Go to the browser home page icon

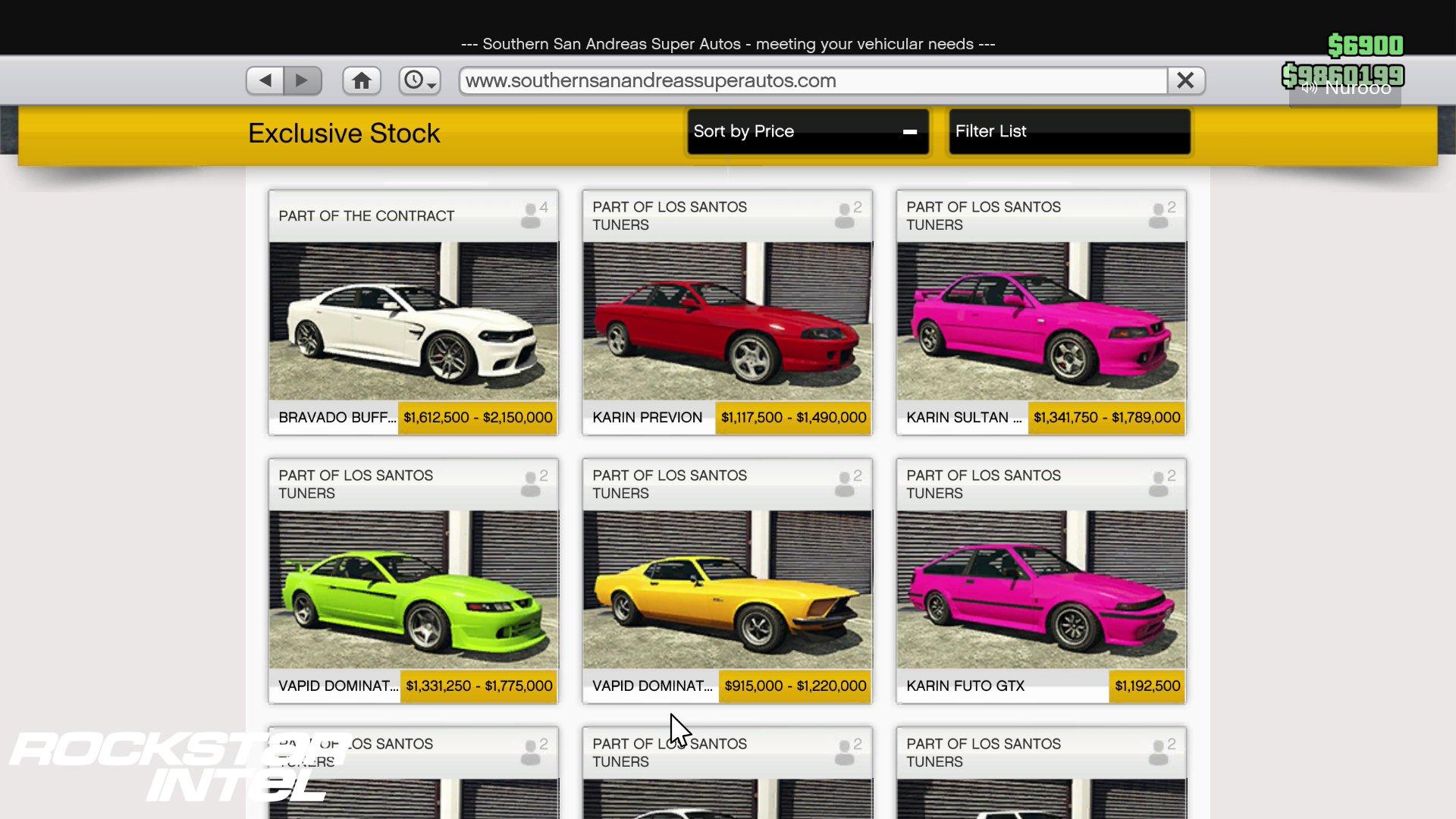pos(362,80)
